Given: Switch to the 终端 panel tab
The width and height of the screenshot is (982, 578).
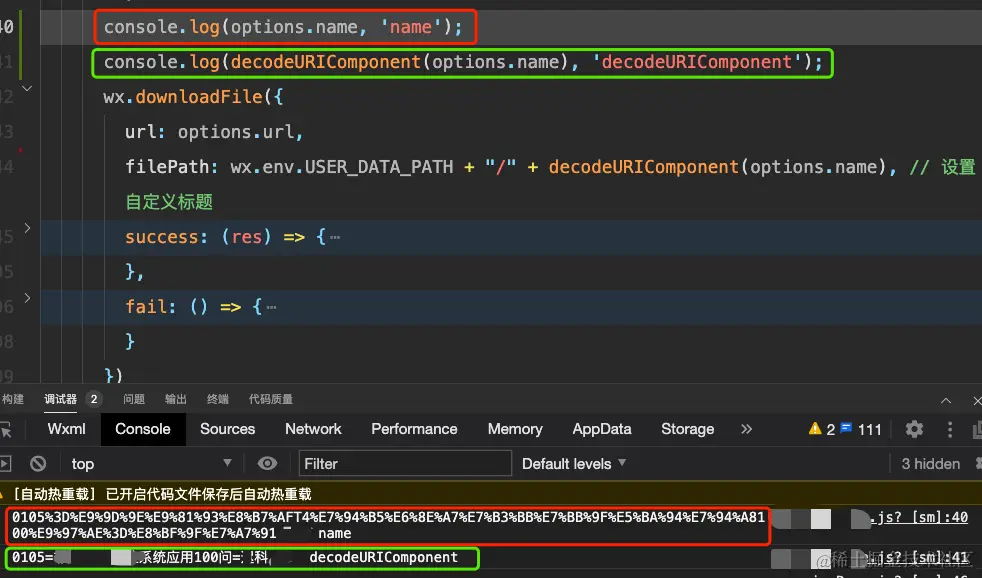Looking at the screenshot, I should click(218, 399).
